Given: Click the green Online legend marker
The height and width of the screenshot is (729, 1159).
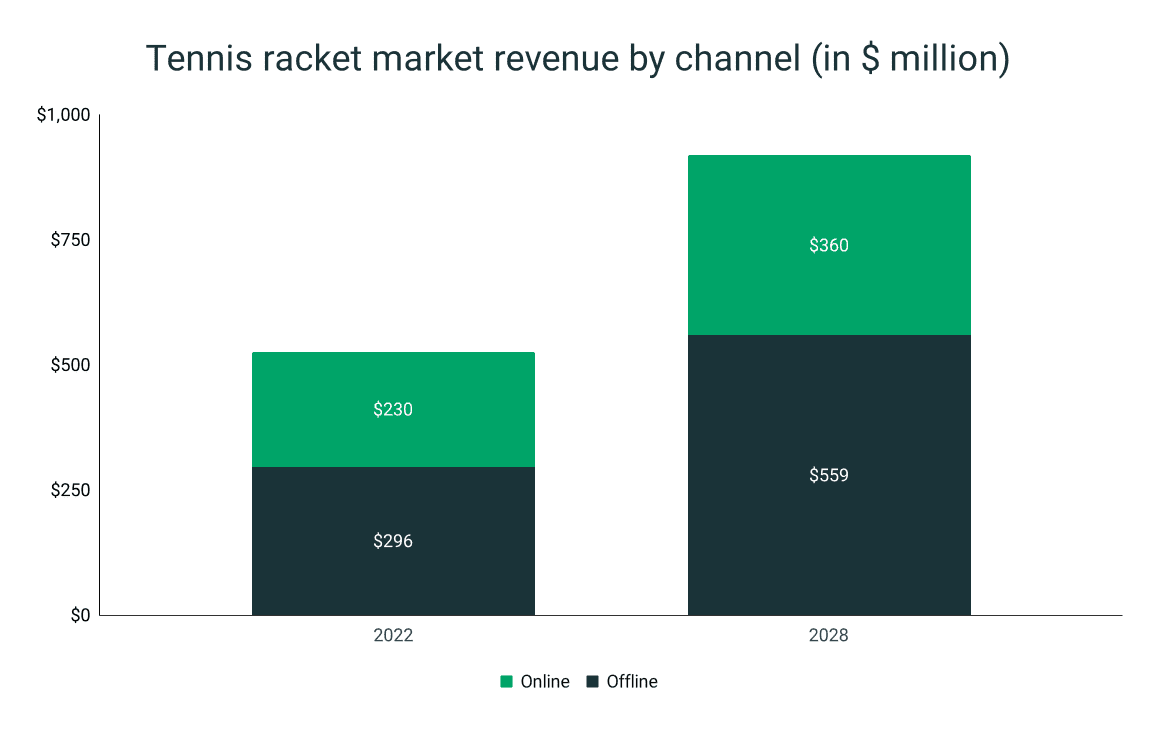Looking at the screenshot, I should 506,681.
